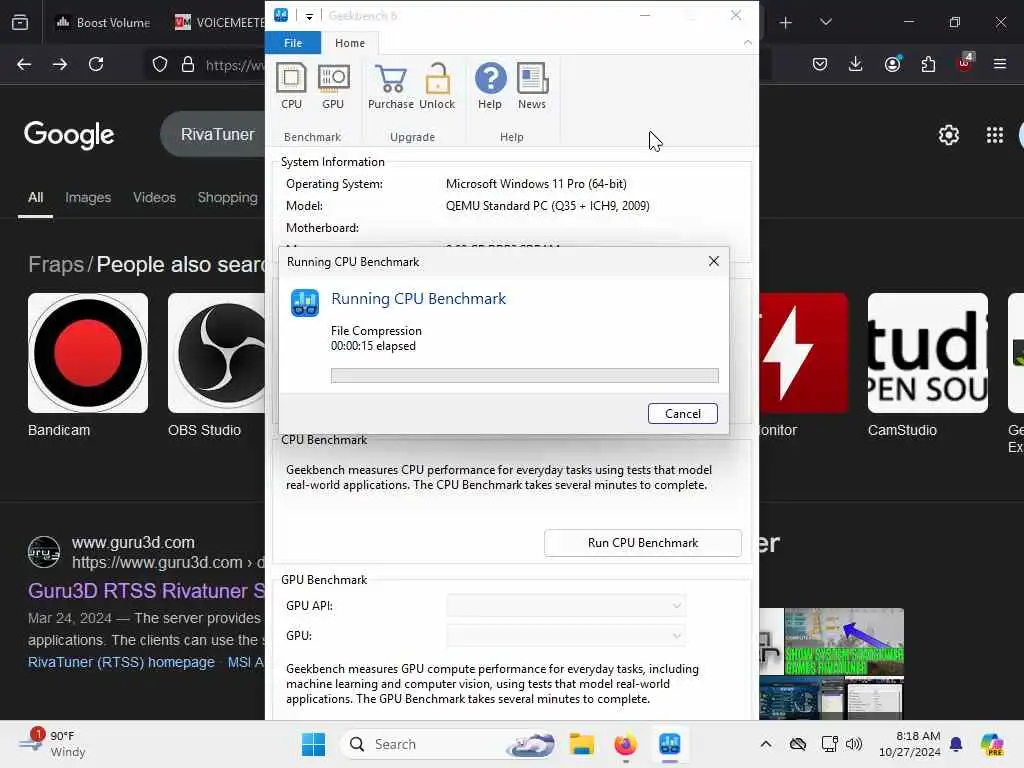Click the benchmark progress bar
Viewport: 1024px width, 768px height.
click(x=524, y=376)
